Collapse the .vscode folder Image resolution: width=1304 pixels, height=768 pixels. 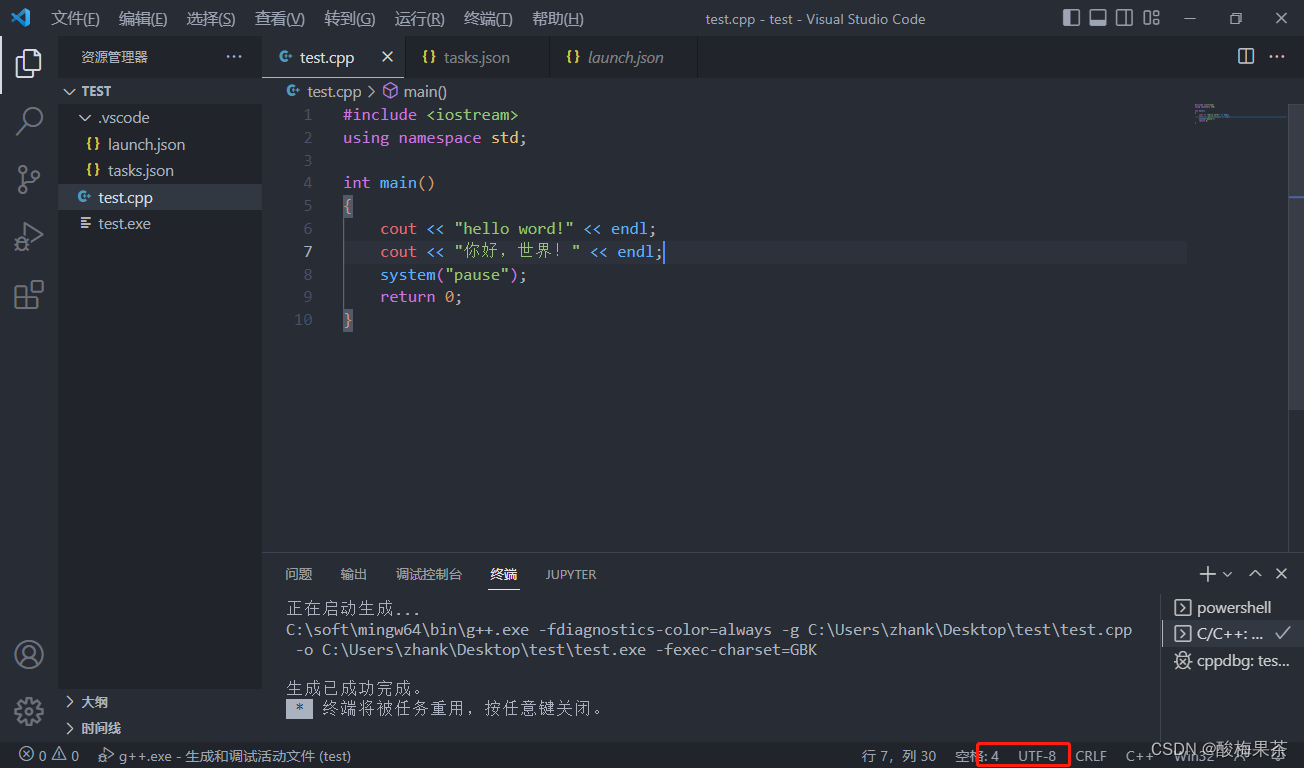pos(160,118)
